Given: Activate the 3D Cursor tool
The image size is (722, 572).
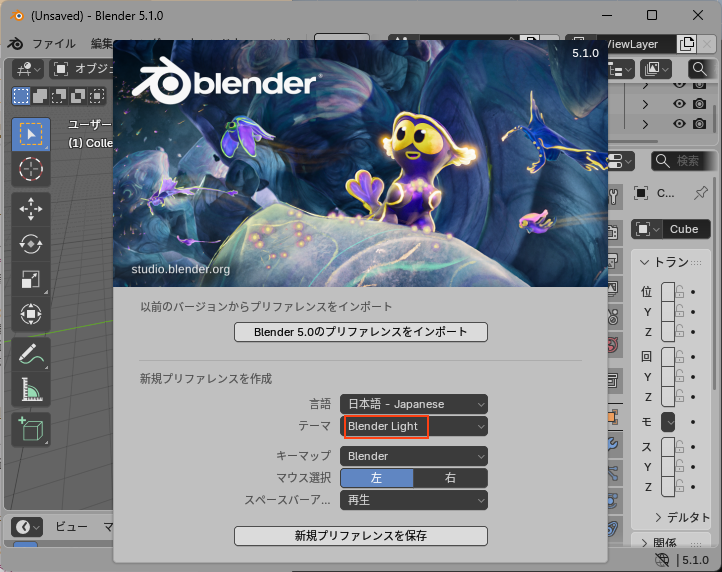Looking at the screenshot, I should click(x=31, y=169).
